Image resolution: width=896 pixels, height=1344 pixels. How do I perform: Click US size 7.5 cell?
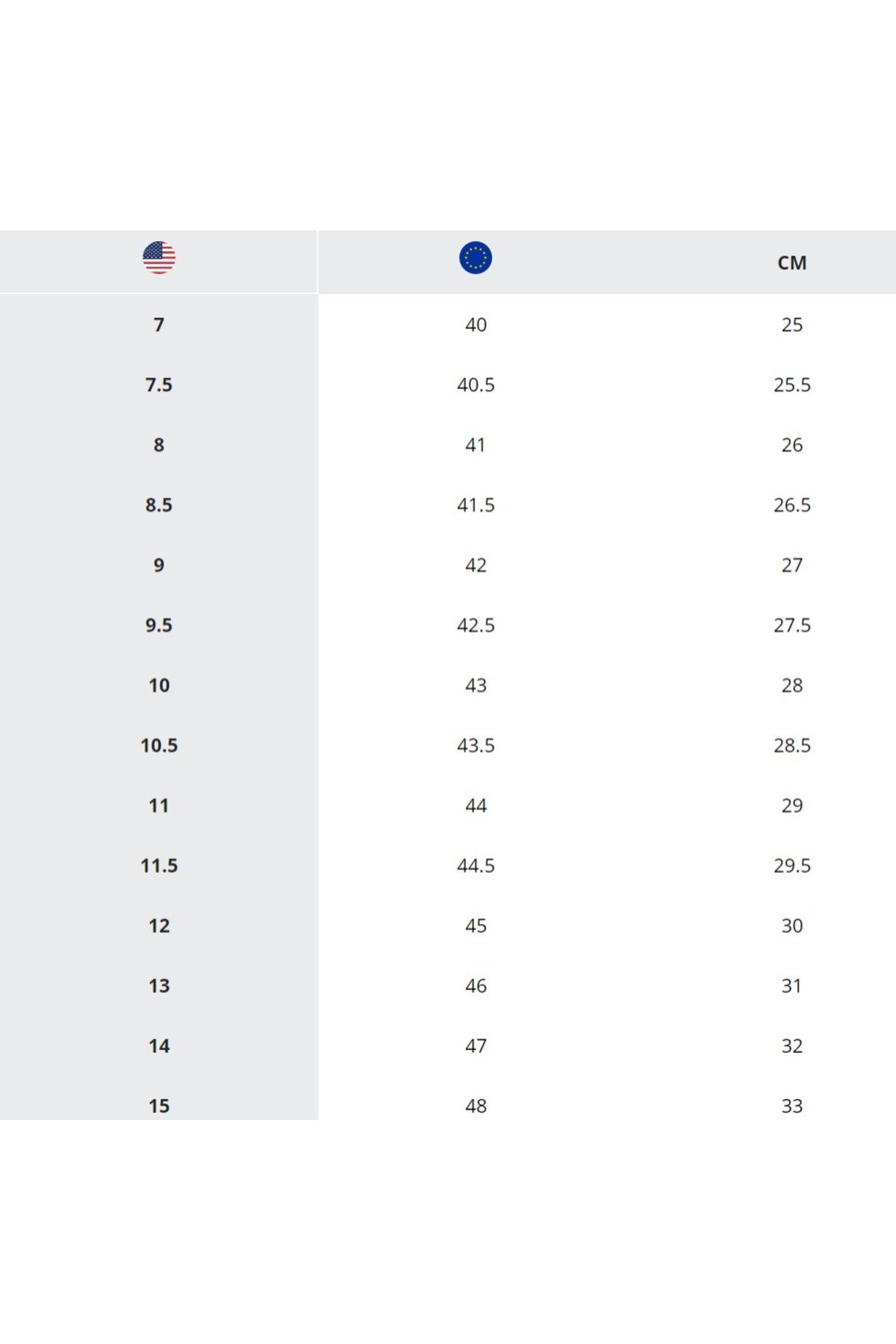[159, 385]
